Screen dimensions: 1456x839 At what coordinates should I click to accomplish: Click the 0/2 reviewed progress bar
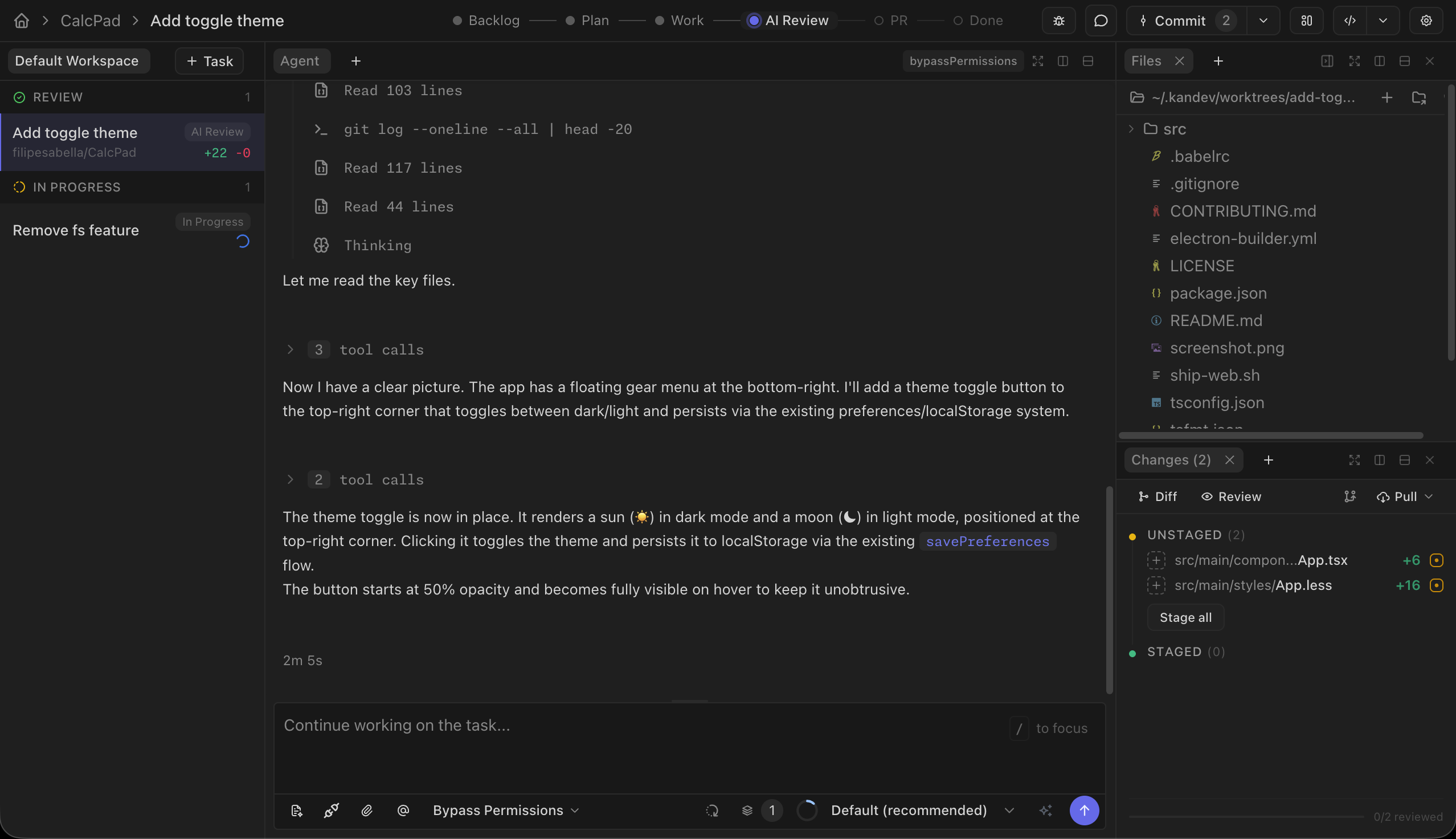(x=1246, y=817)
